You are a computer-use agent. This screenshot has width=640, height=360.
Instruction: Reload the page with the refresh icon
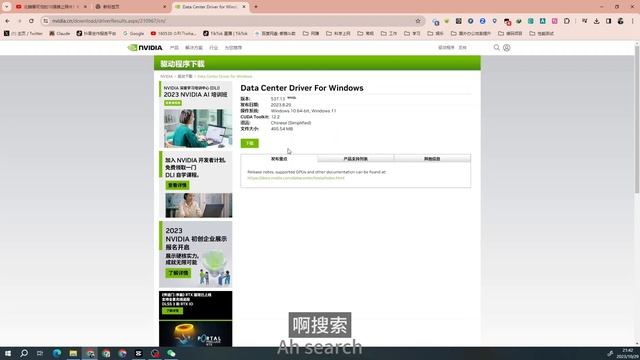point(31,21)
